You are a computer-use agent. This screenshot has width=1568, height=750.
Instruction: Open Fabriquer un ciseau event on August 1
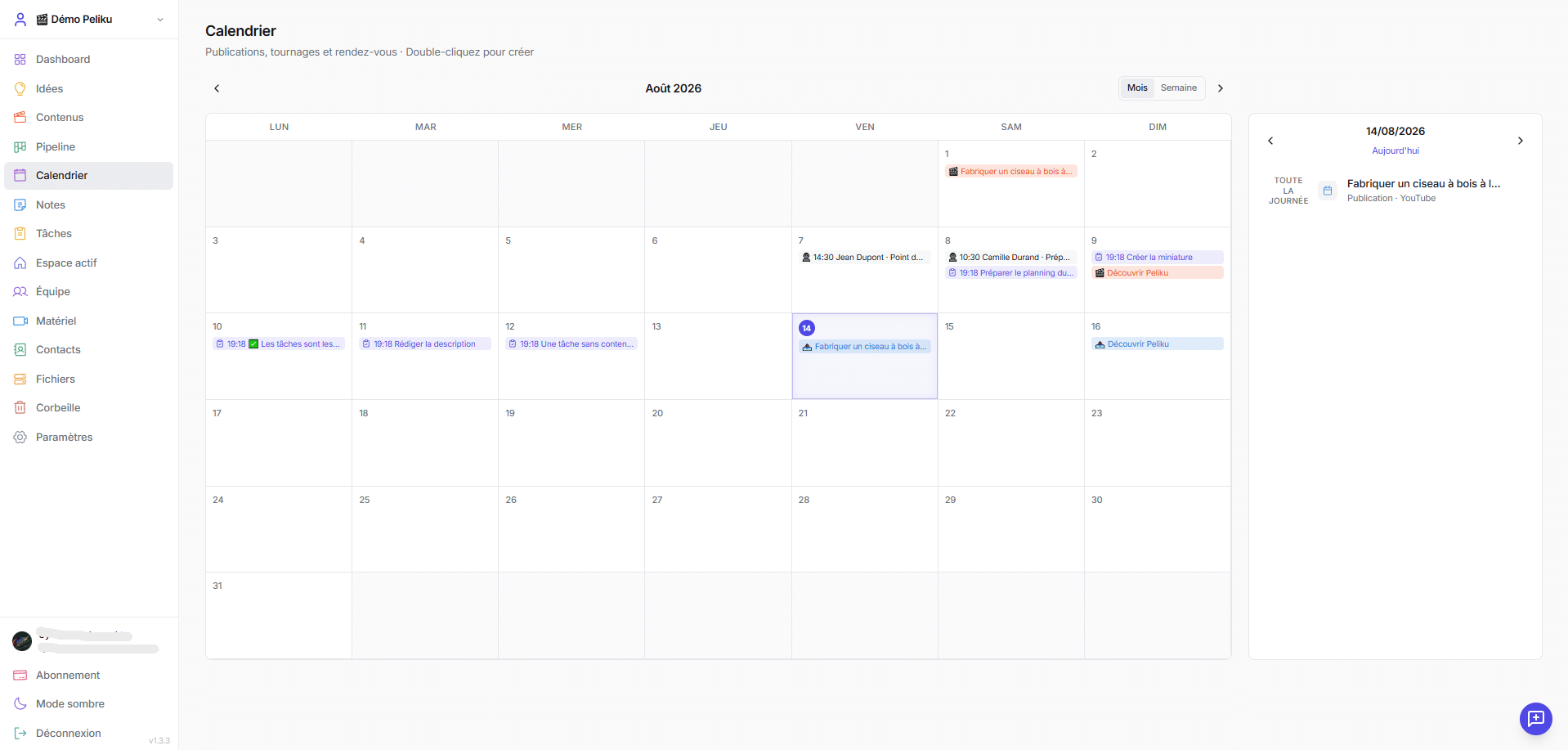click(x=1011, y=172)
